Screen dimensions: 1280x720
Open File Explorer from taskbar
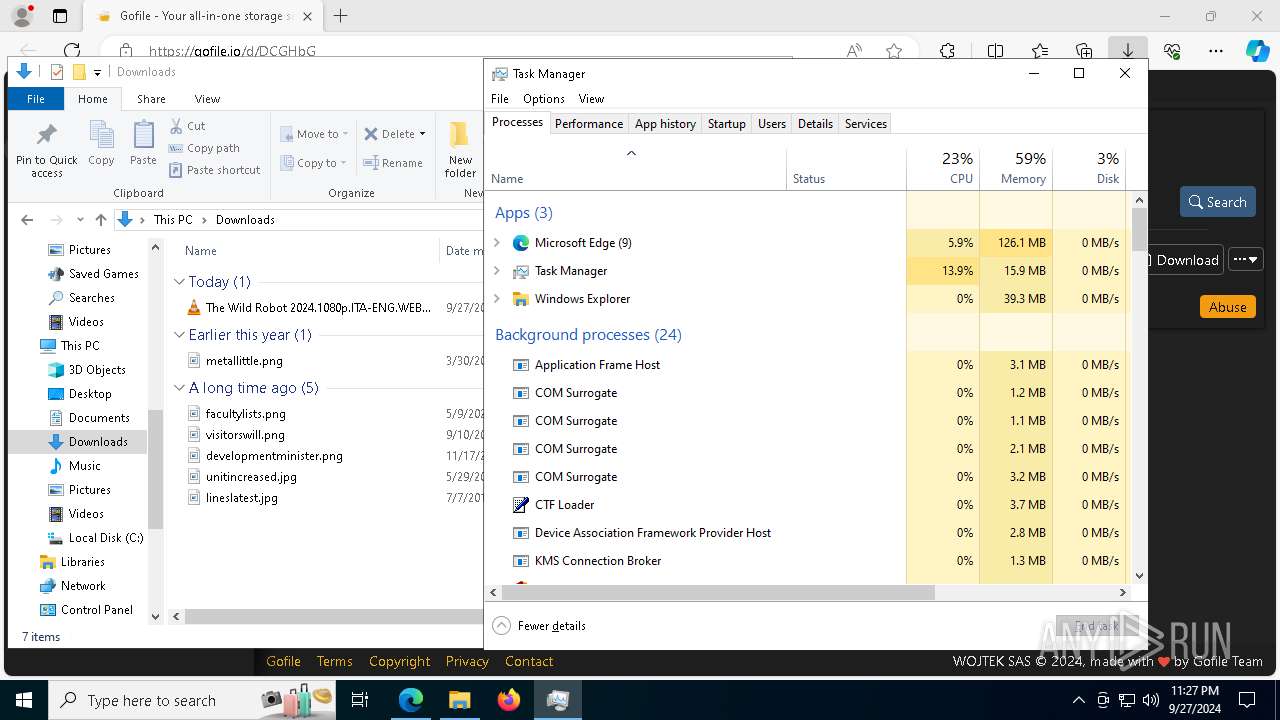[x=459, y=700]
